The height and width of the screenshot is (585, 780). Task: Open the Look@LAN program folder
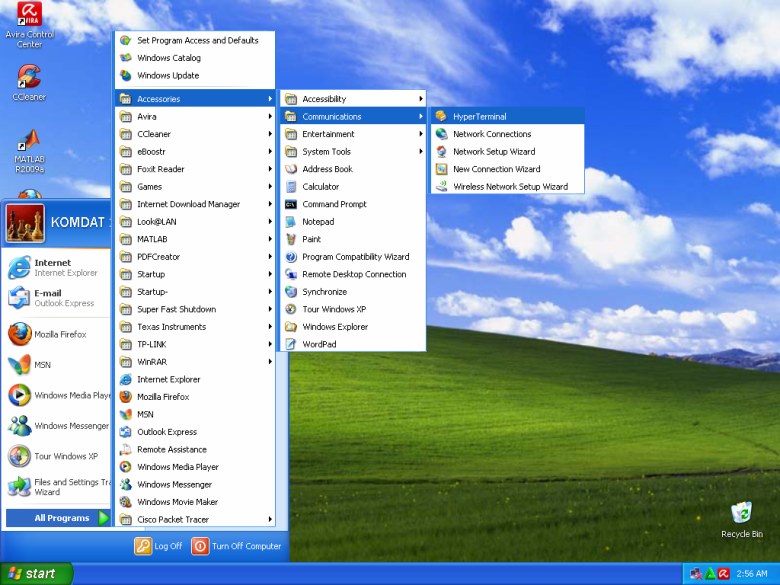coord(195,221)
